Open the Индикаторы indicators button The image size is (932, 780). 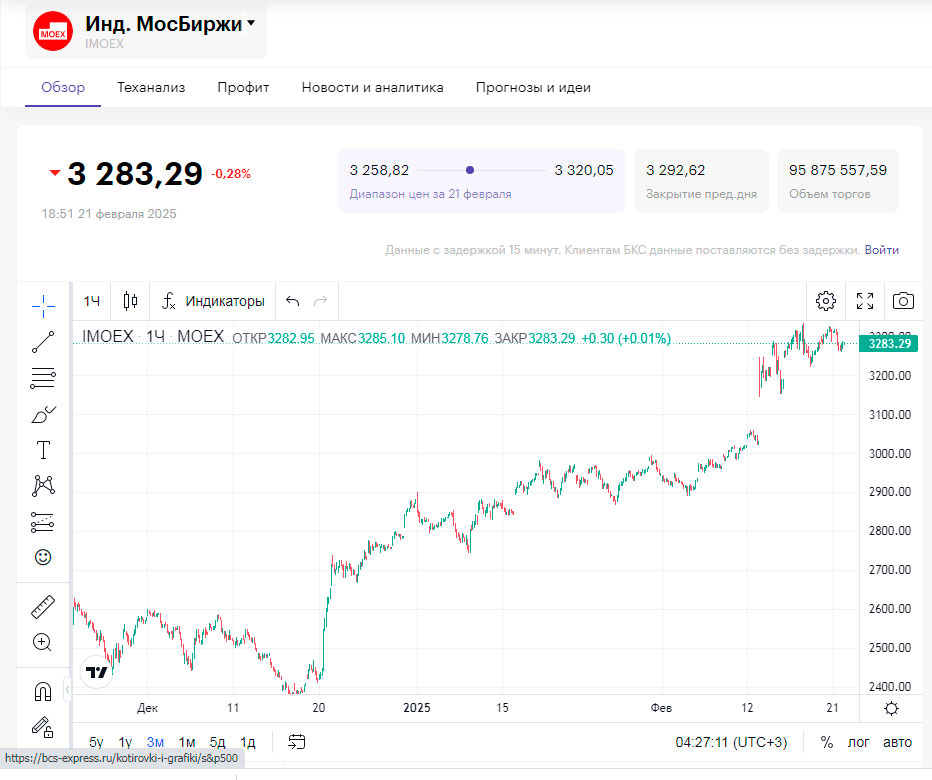213,301
